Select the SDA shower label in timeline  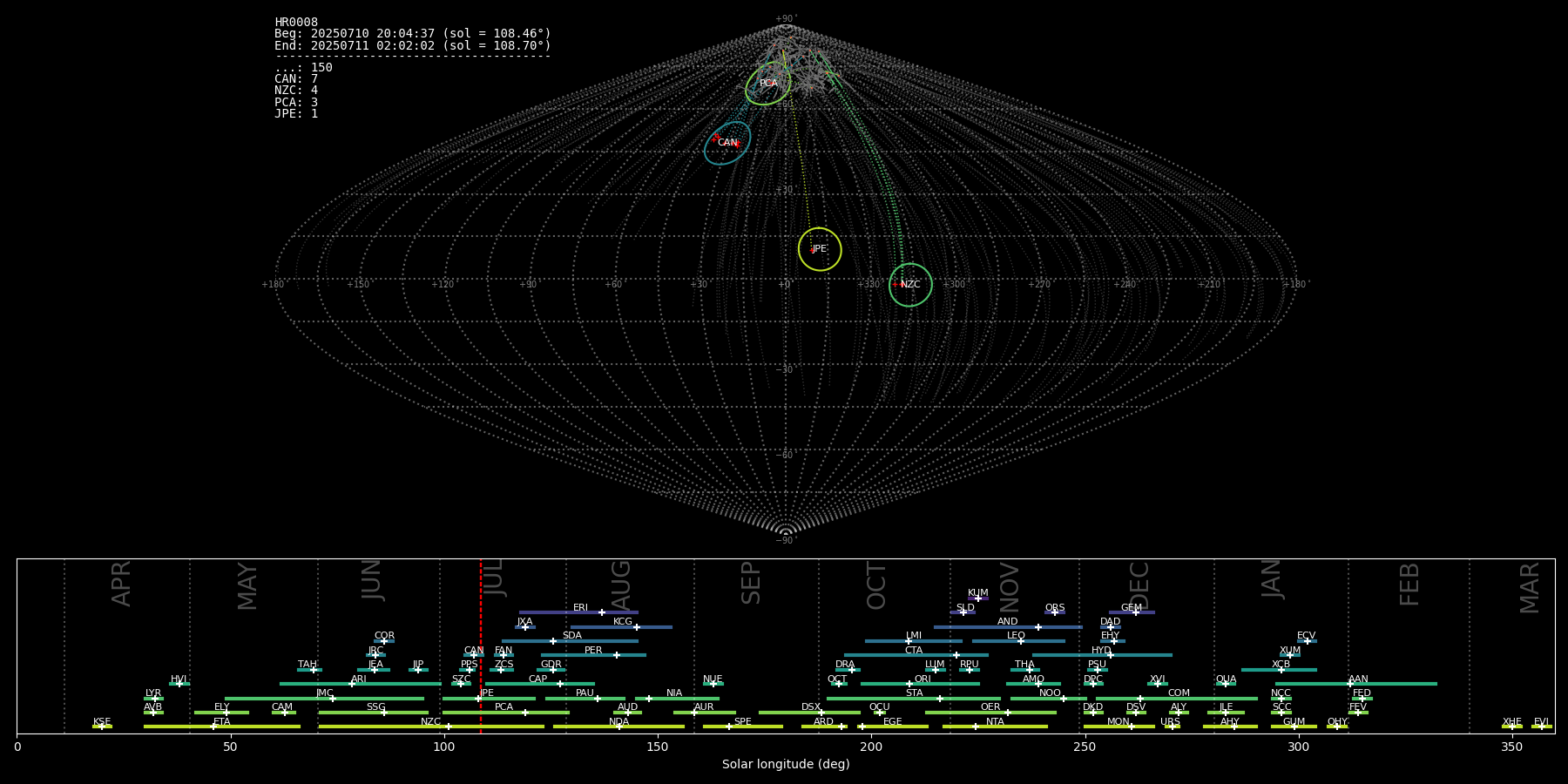pos(572,636)
